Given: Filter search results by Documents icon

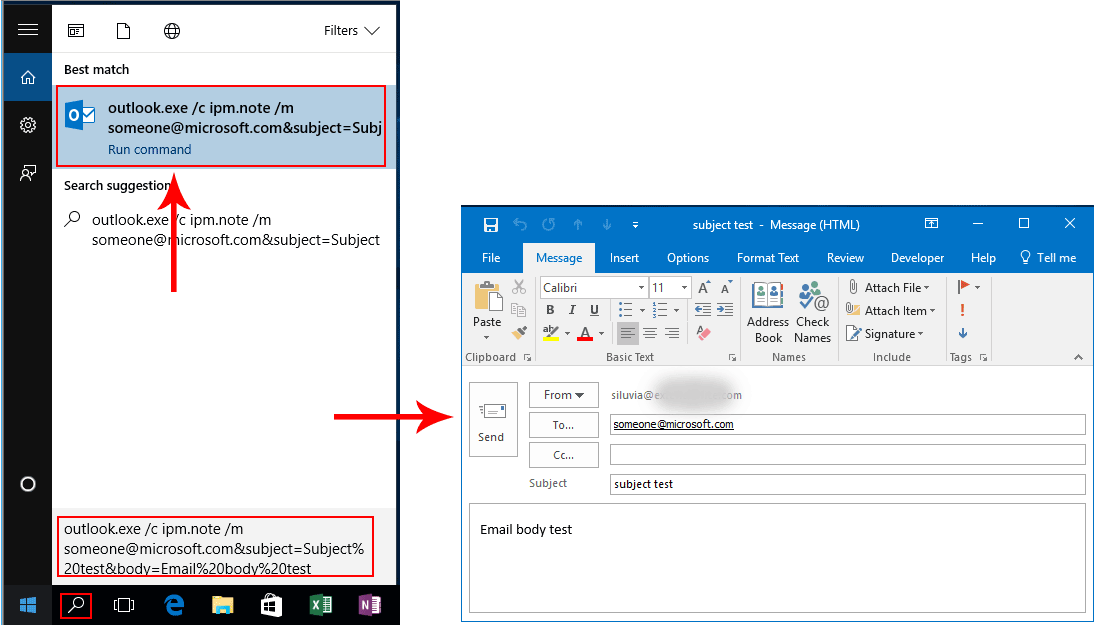Looking at the screenshot, I should 123,31.
